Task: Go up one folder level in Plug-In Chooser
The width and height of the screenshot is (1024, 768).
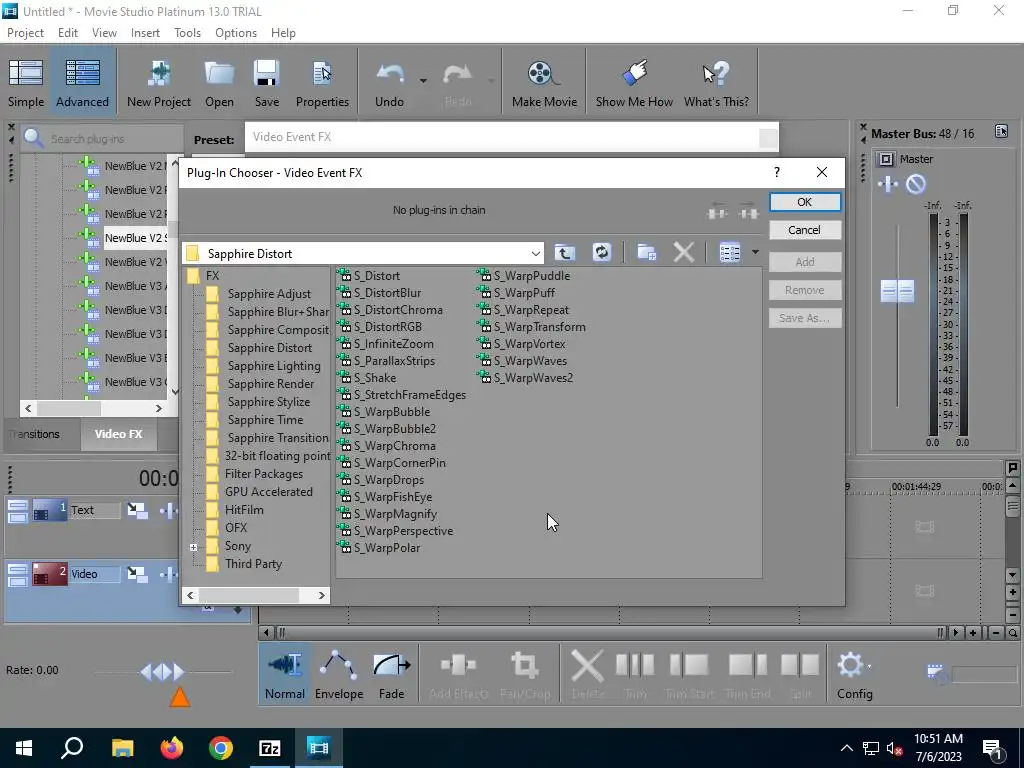Action: point(565,253)
